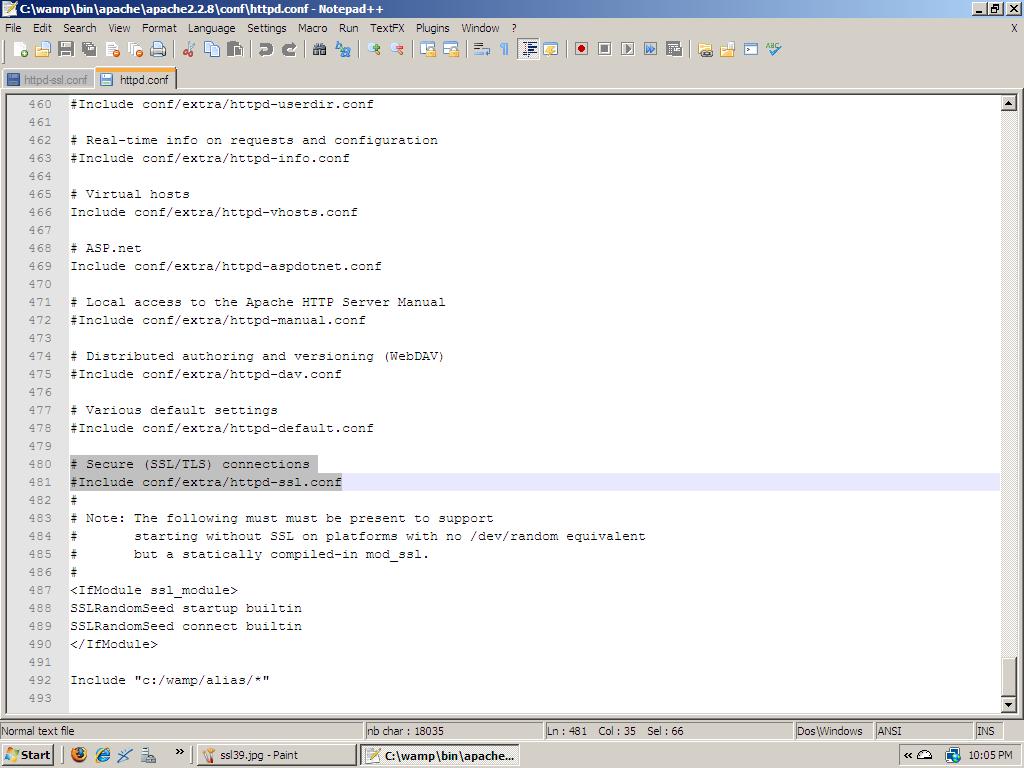This screenshot has width=1024, height=768.
Task: Click the Cut scissors icon
Action: click(188, 49)
